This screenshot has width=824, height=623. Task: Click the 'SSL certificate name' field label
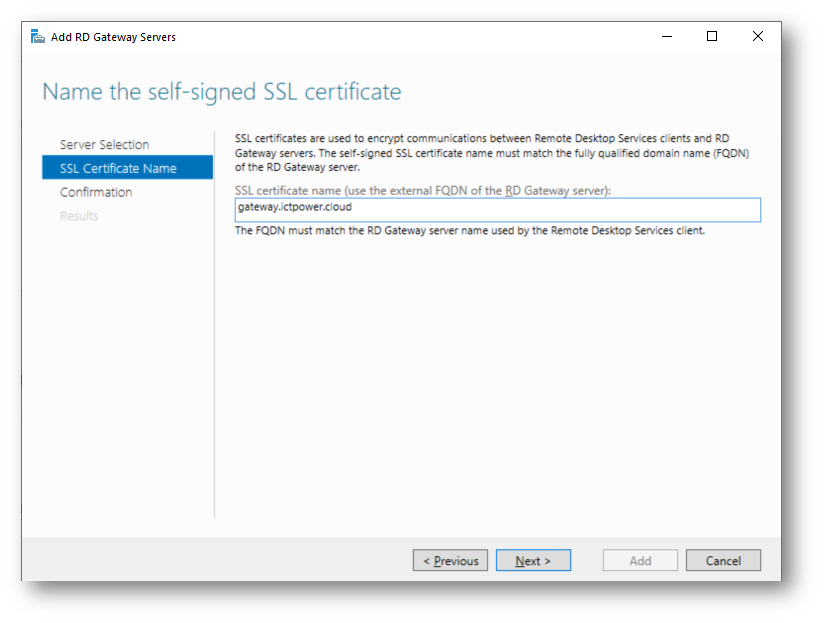422,190
